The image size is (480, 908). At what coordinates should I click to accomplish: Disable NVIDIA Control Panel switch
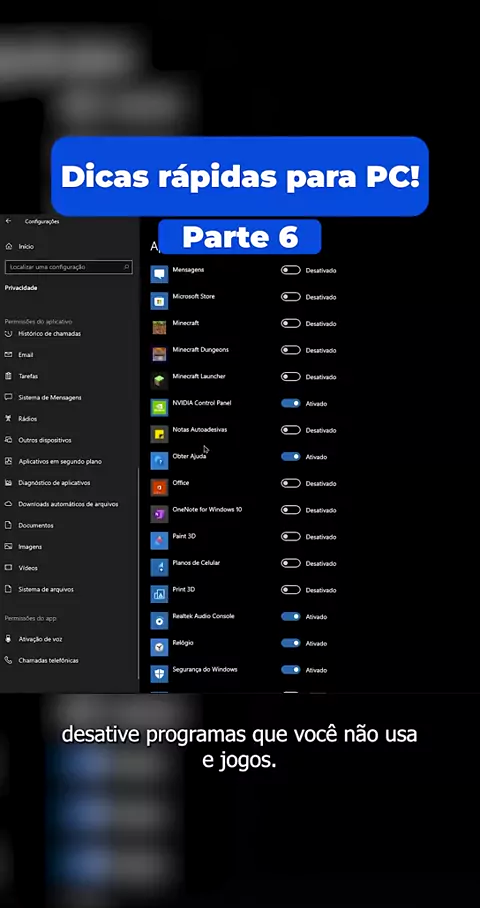coord(291,404)
